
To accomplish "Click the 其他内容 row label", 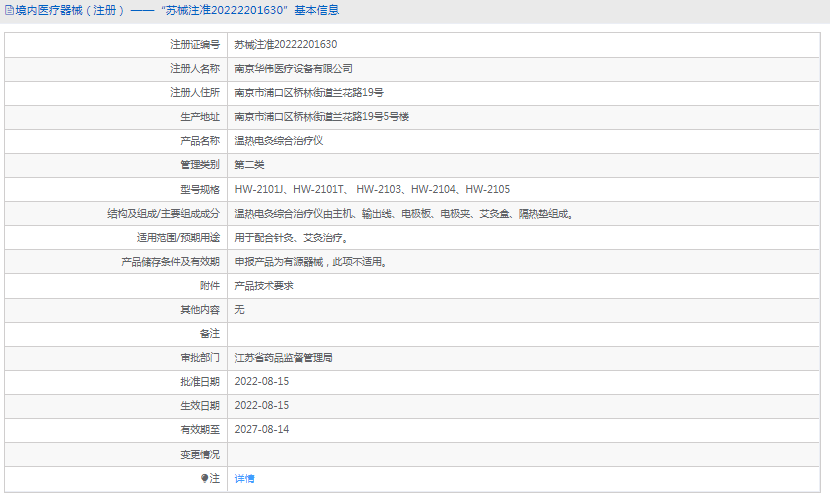I will pyautogui.click(x=200, y=310).
